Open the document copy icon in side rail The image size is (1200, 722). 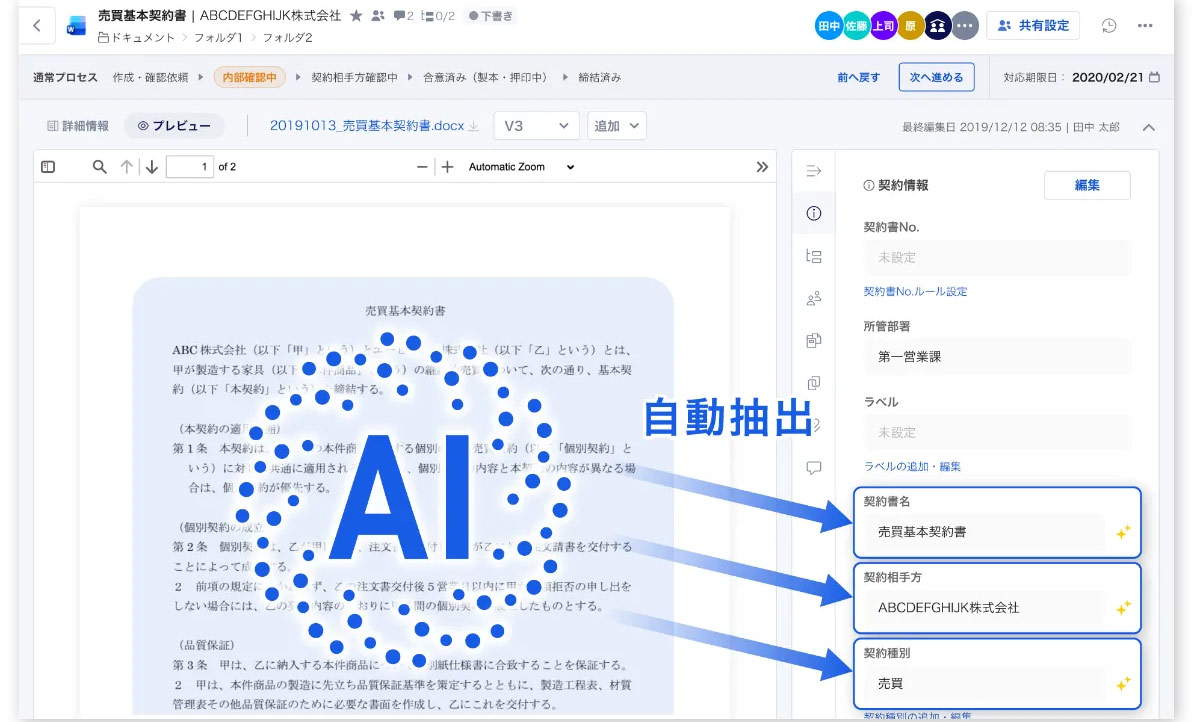click(x=813, y=340)
